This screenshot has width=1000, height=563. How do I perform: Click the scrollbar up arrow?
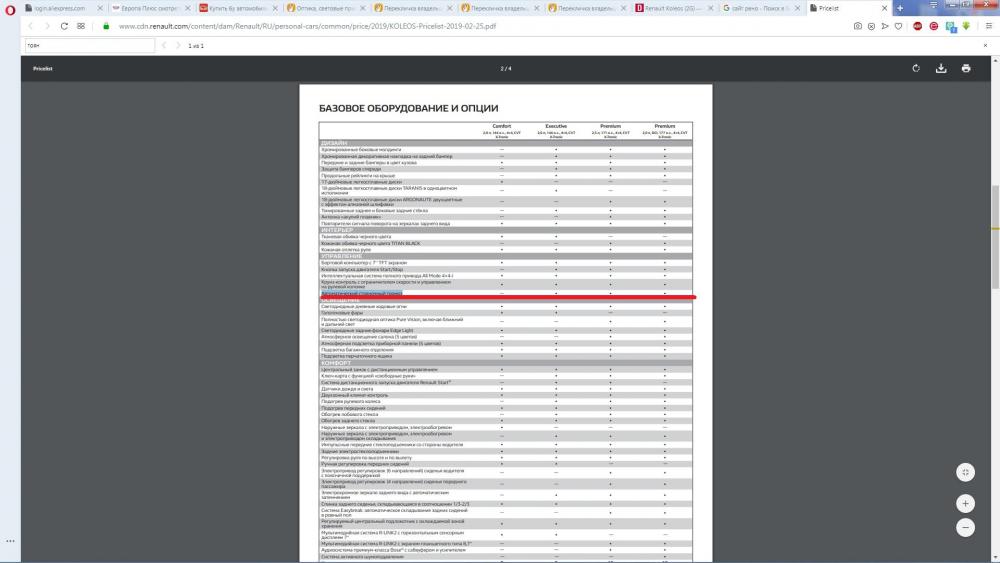pos(995,60)
